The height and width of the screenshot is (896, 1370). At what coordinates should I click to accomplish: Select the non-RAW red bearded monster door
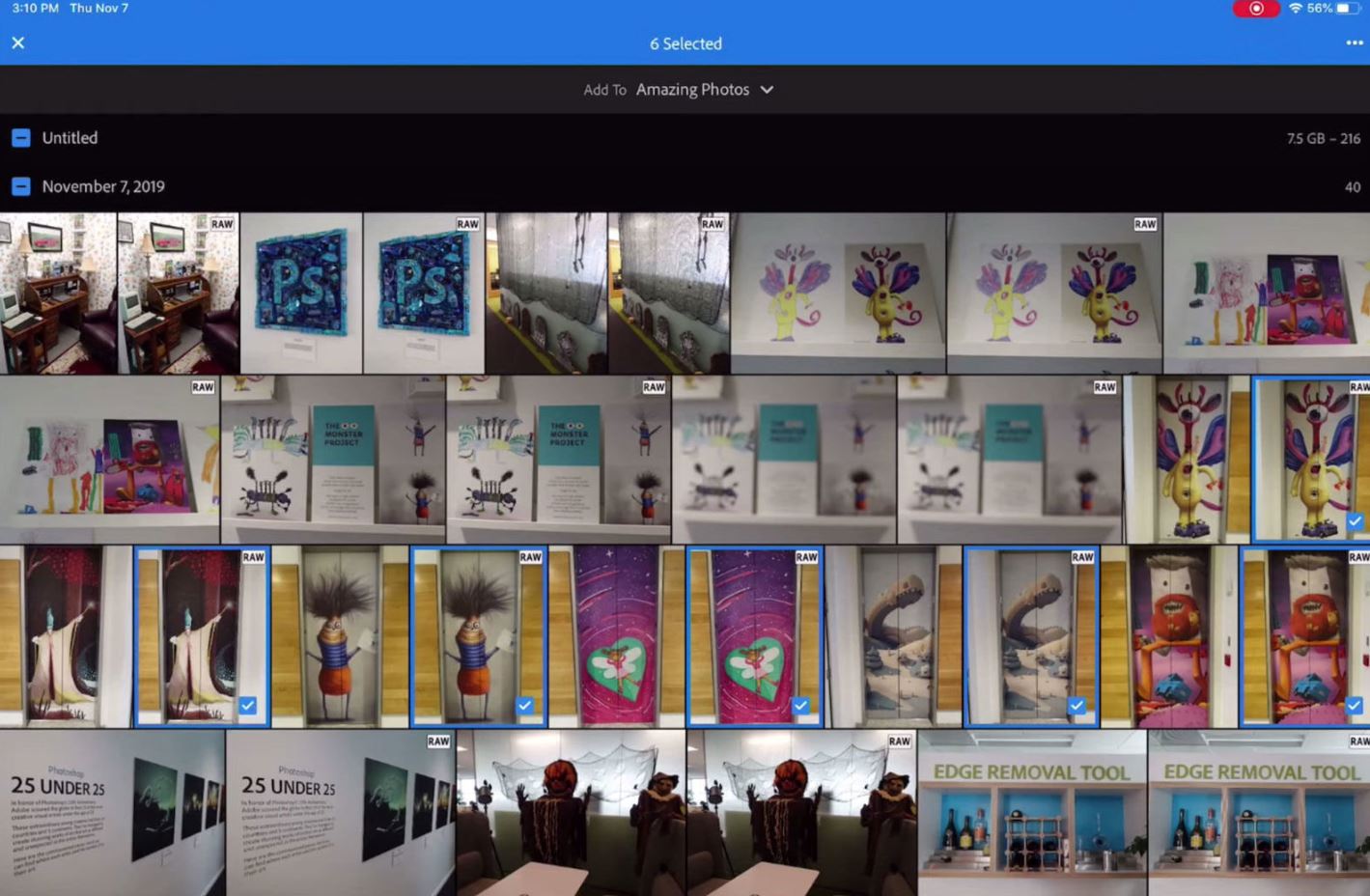[1169, 636]
